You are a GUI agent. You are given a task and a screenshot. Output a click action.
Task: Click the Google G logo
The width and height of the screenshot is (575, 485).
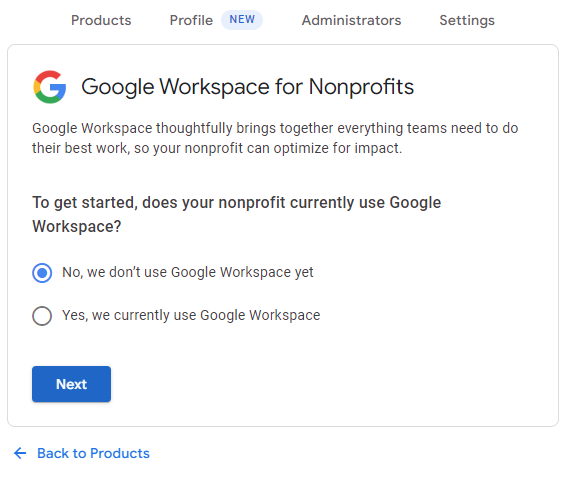(x=50, y=87)
